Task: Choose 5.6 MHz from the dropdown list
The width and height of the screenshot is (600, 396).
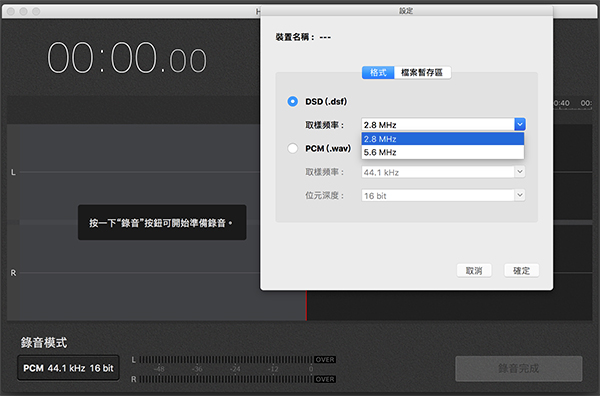Action: tap(443, 152)
